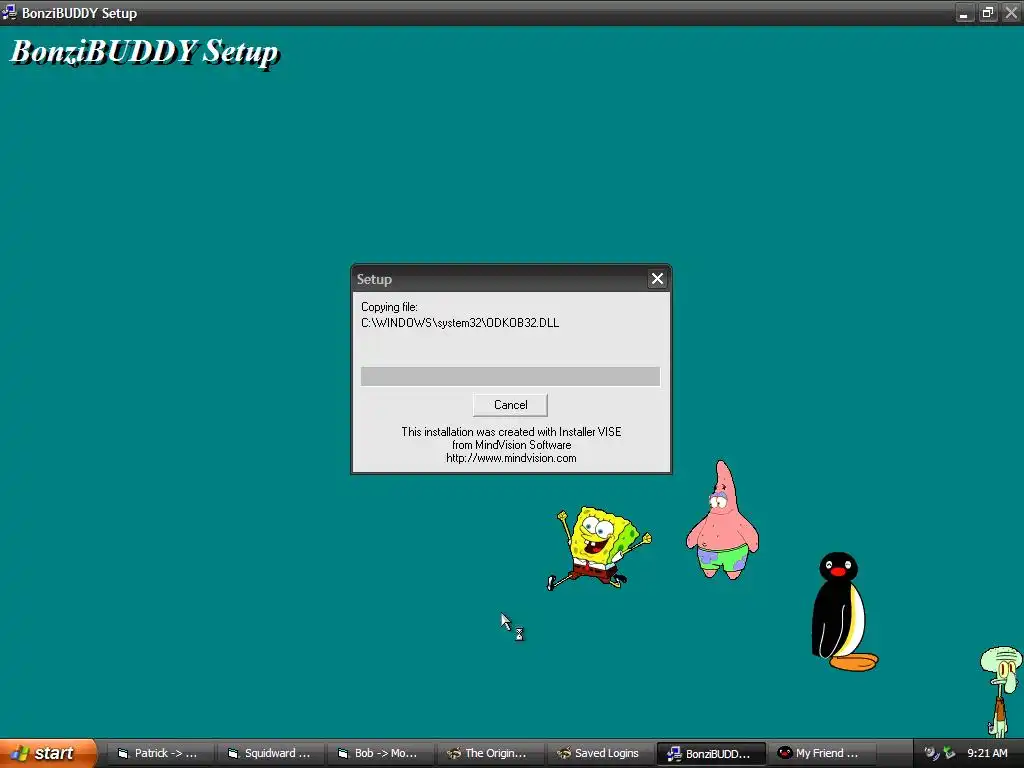Click the Pingu penguin desktop character
1024x768 pixels.
pos(842,611)
